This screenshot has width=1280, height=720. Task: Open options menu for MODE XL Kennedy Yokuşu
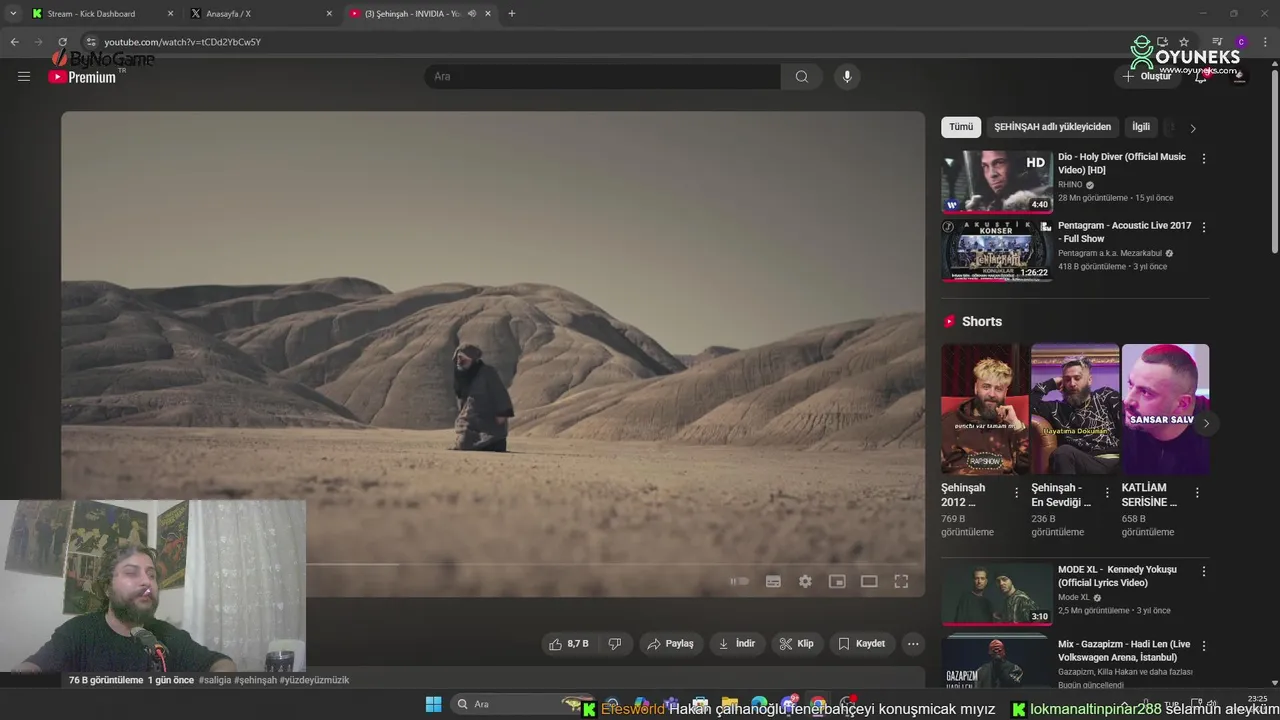[x=1204, y=572]
